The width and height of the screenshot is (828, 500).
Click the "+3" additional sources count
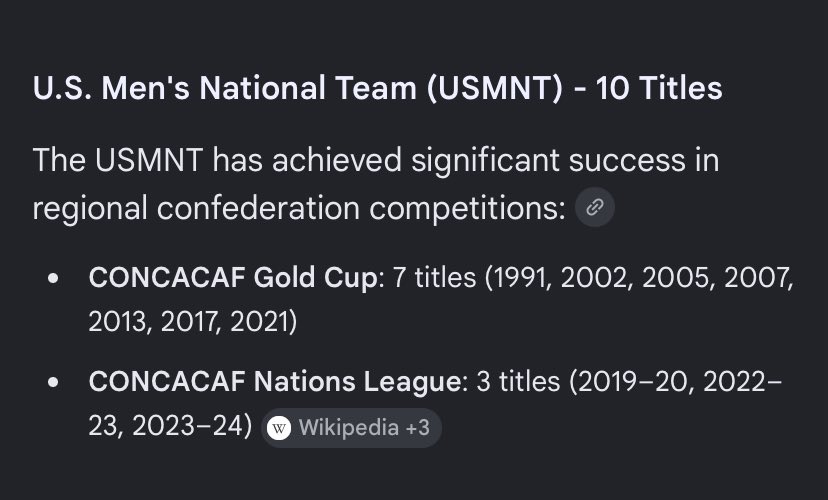tap(418, 428)
